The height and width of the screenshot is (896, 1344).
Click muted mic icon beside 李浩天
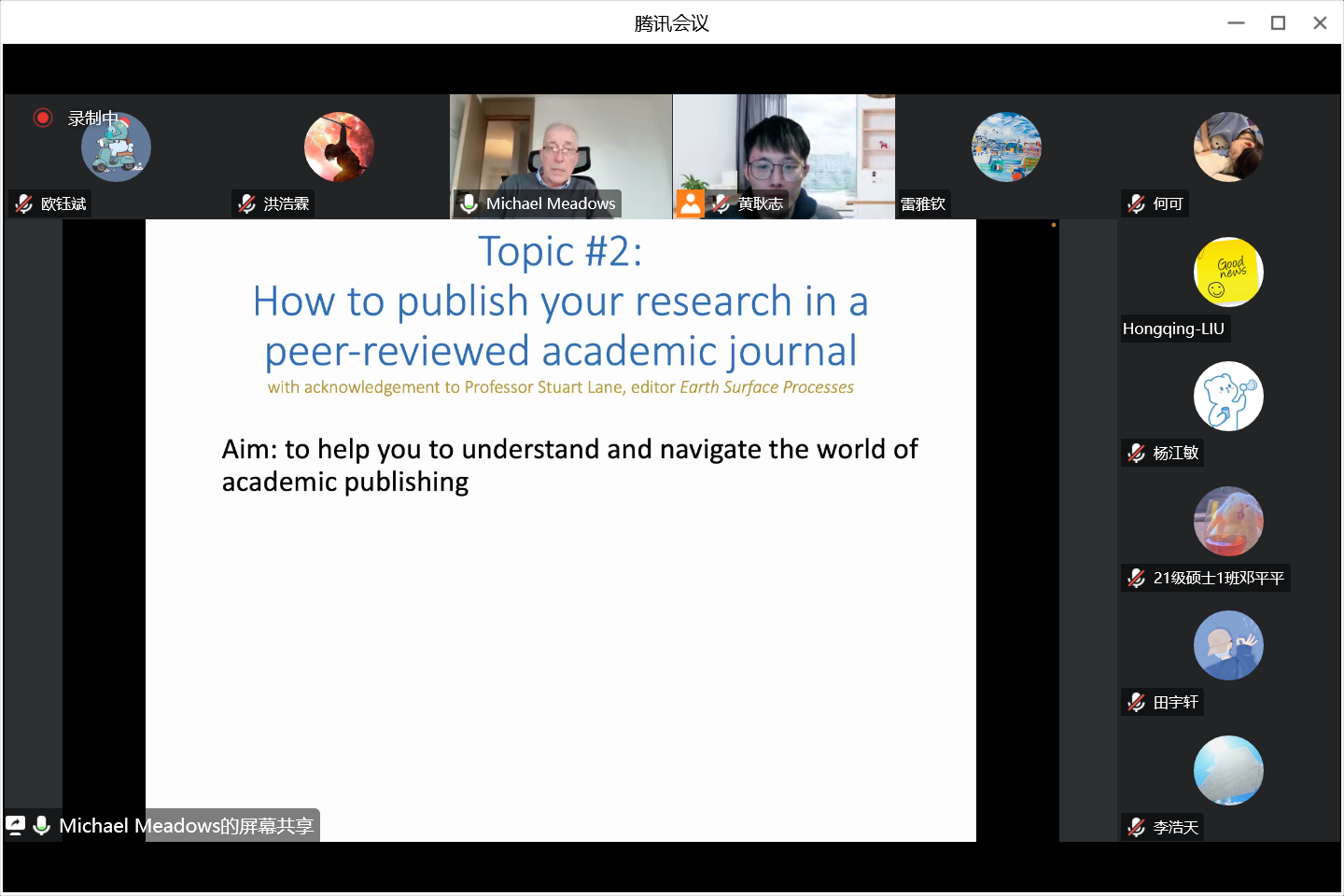click(1137, 827)
